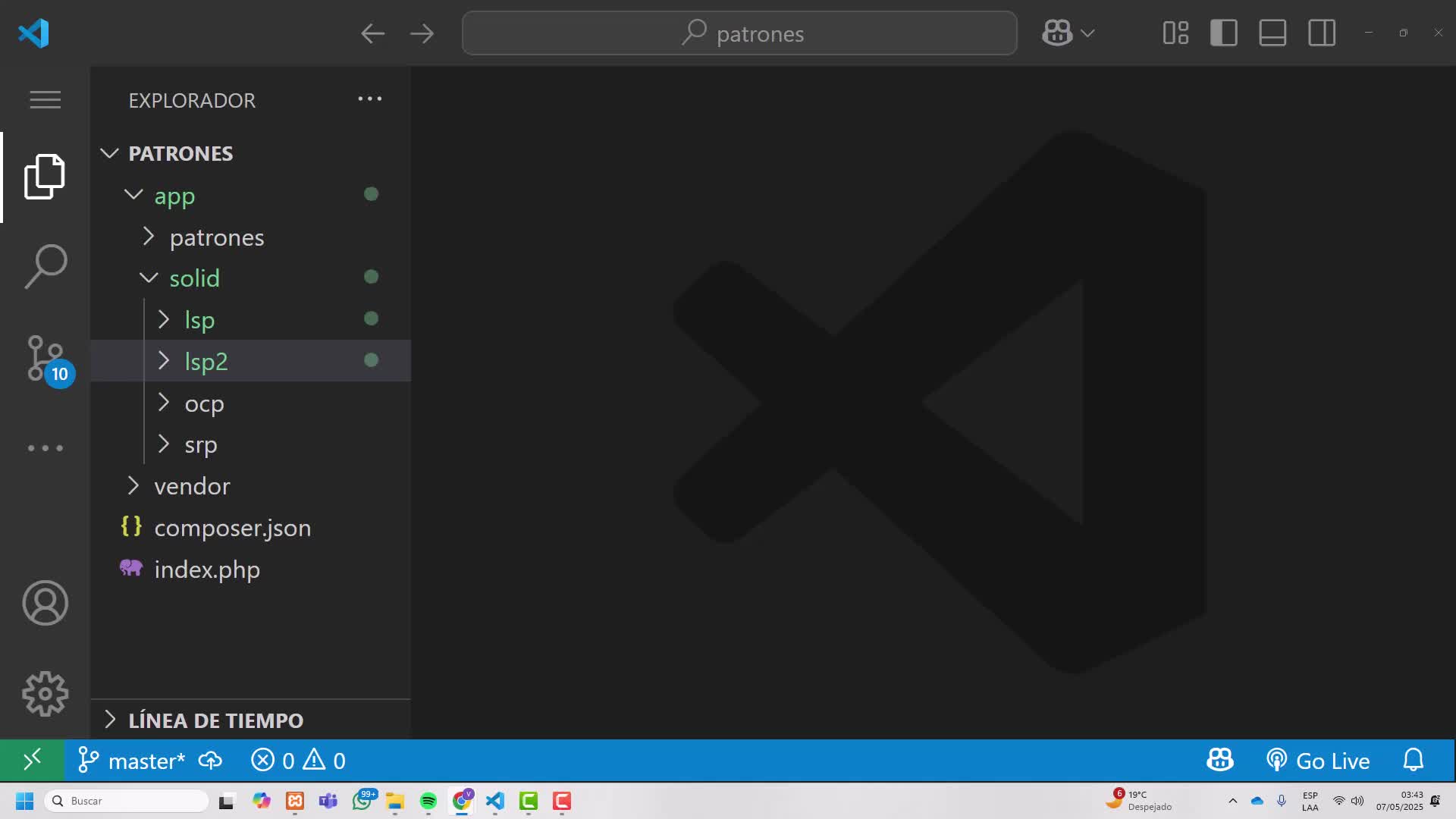
Task: Open composer.json file
Action: click(250, 527)
